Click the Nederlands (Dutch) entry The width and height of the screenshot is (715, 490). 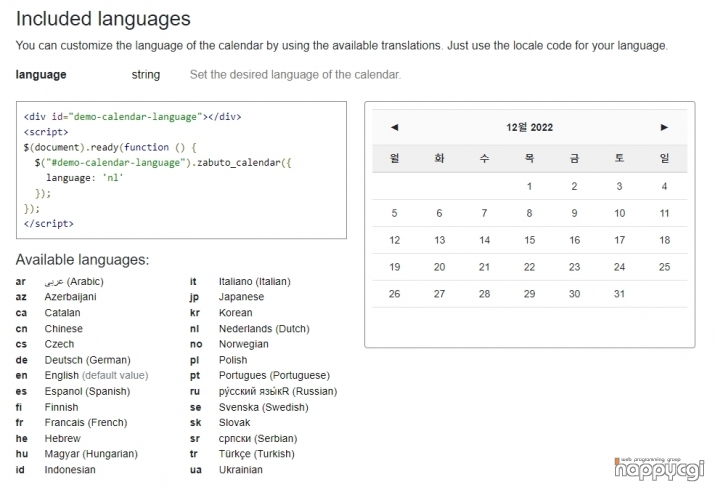click(264, 329)
